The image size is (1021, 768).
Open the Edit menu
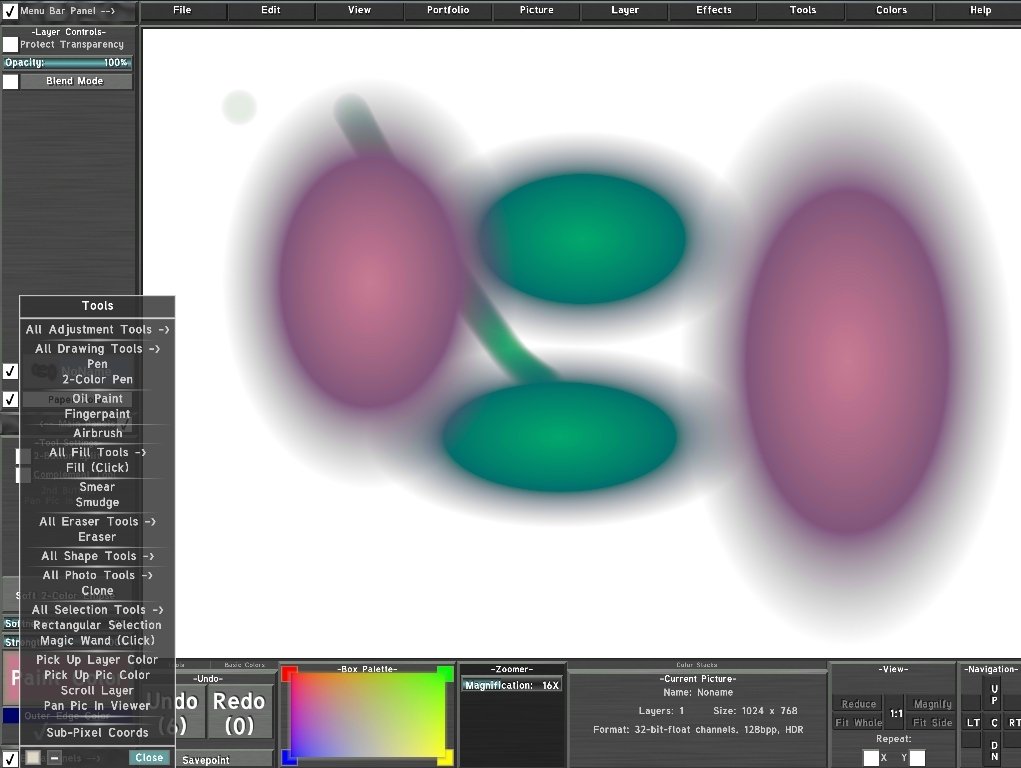point(271,10)
